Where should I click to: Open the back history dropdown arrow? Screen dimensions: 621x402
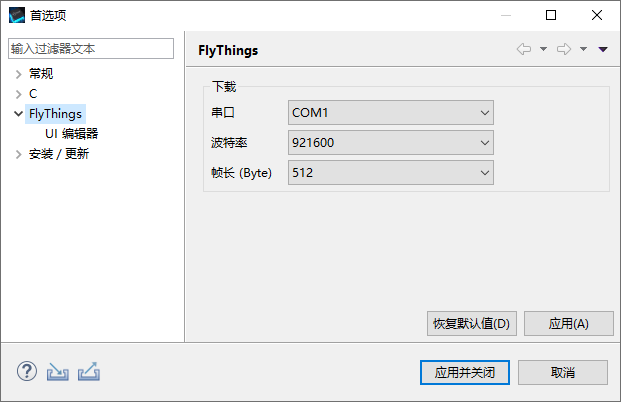click(x=543, y=49)
